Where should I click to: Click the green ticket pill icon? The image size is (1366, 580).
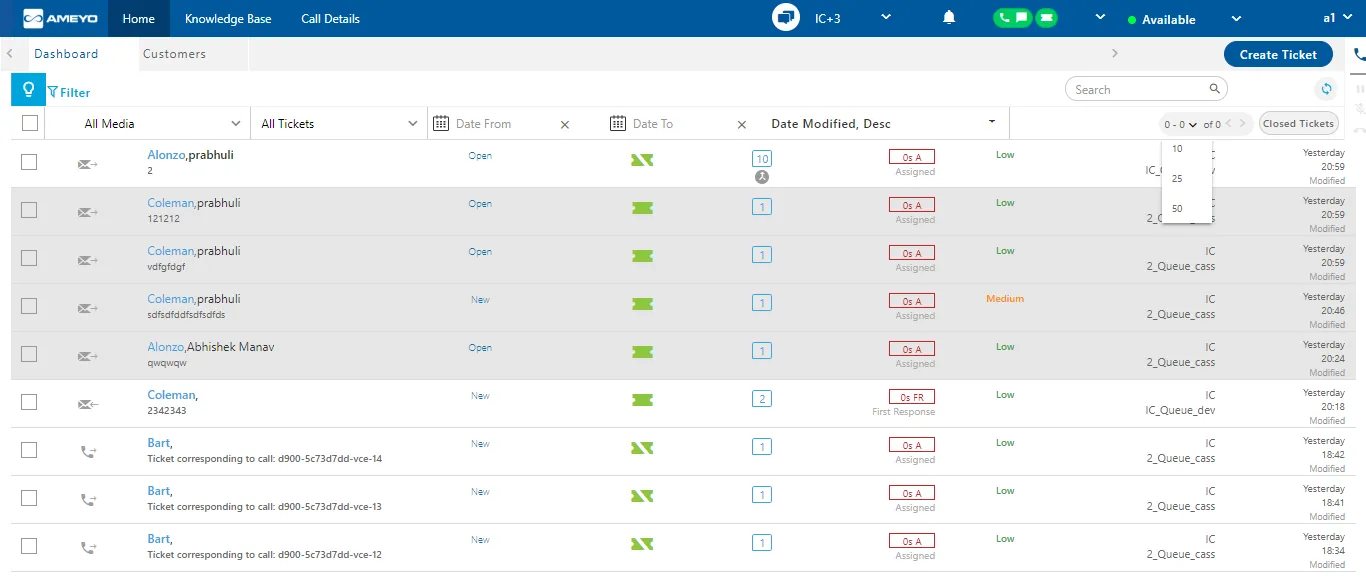(1046, 18)
